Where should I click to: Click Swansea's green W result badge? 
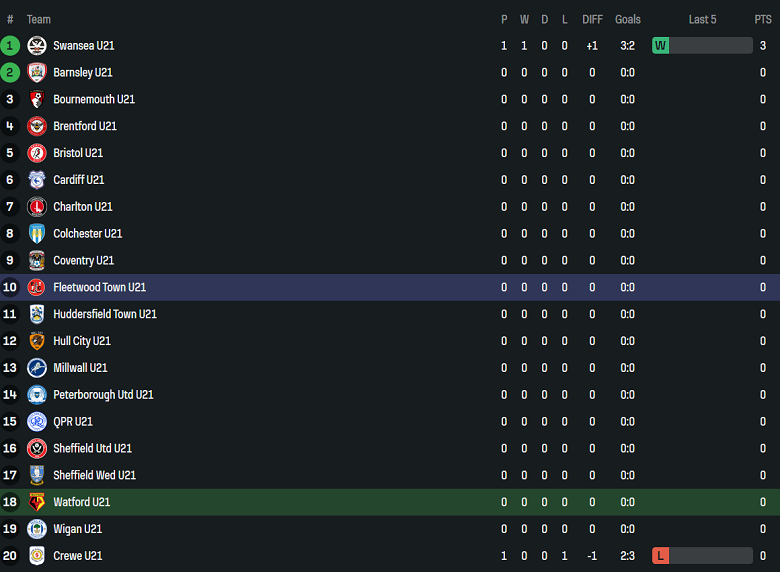click(660, 46)
